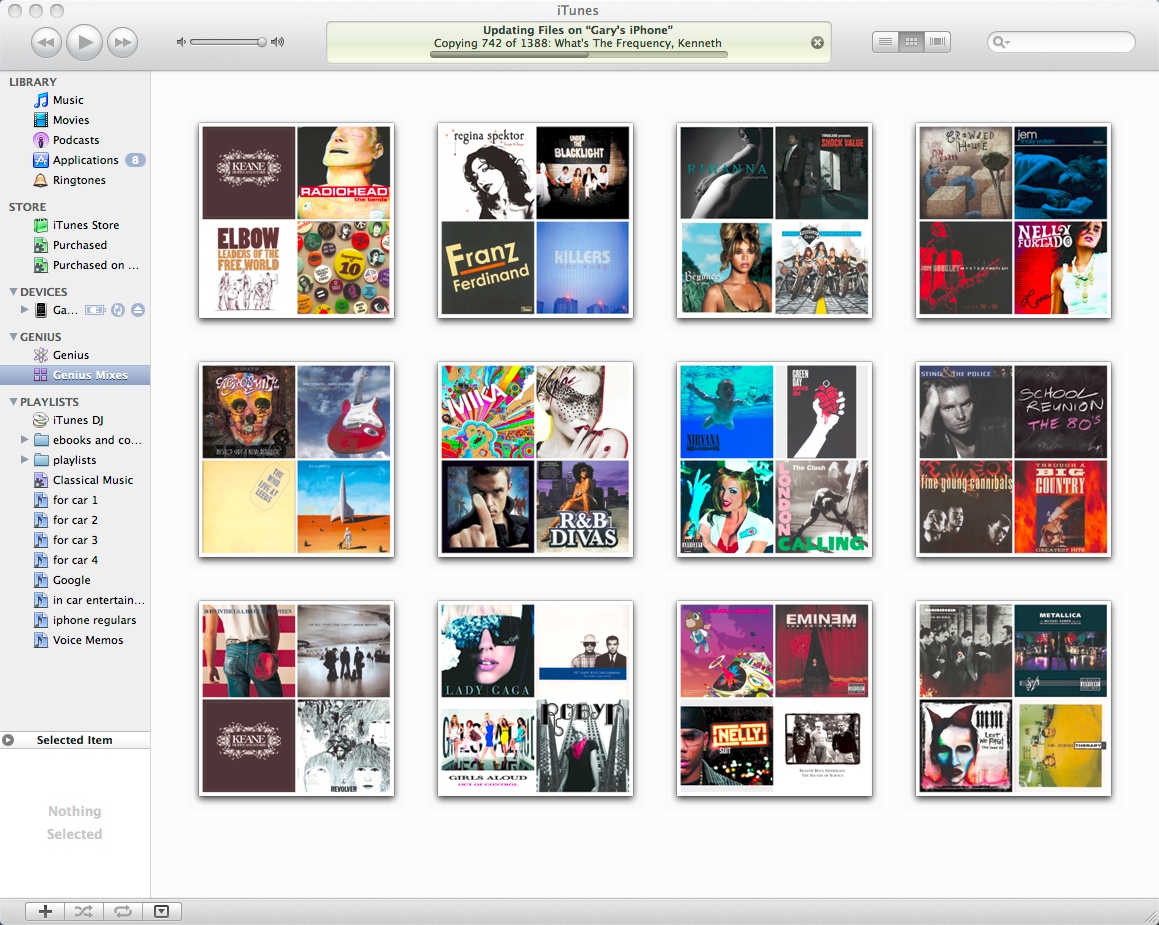
Task: Create a new playlist with plus button
Action: point(45,912)
